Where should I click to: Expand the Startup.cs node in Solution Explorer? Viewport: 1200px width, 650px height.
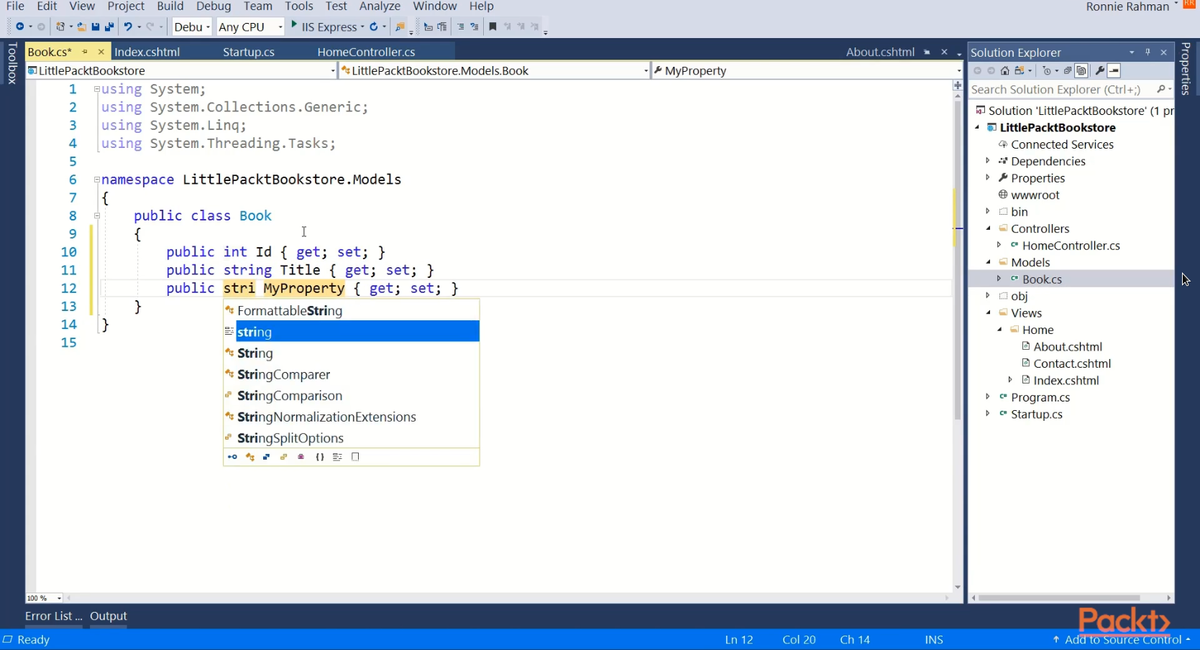988,414
